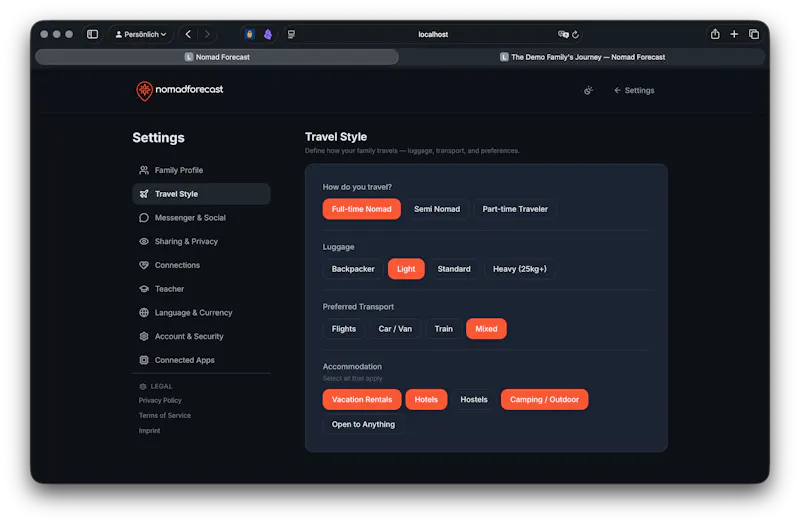Image resolution: width=800 pixels, height=524 pixels.
Task: Click the localhost address bar
Action: pos(433,34)
